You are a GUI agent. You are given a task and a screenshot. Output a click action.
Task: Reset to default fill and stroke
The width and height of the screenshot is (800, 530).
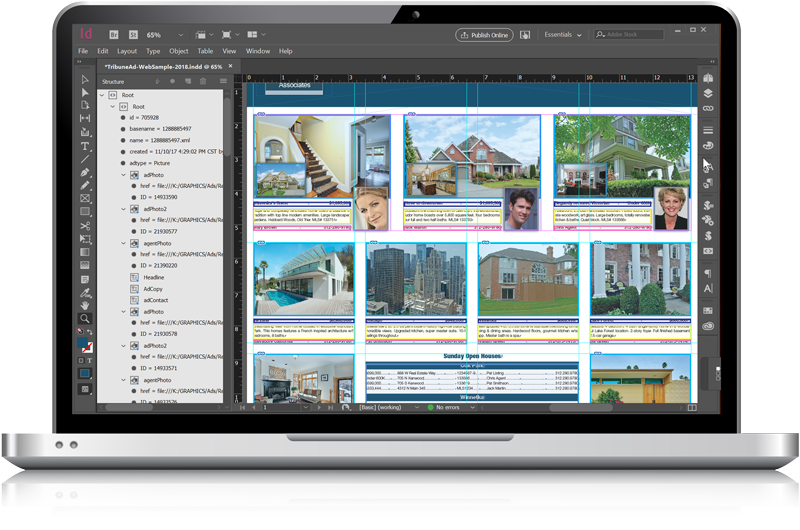coord(80,331)
